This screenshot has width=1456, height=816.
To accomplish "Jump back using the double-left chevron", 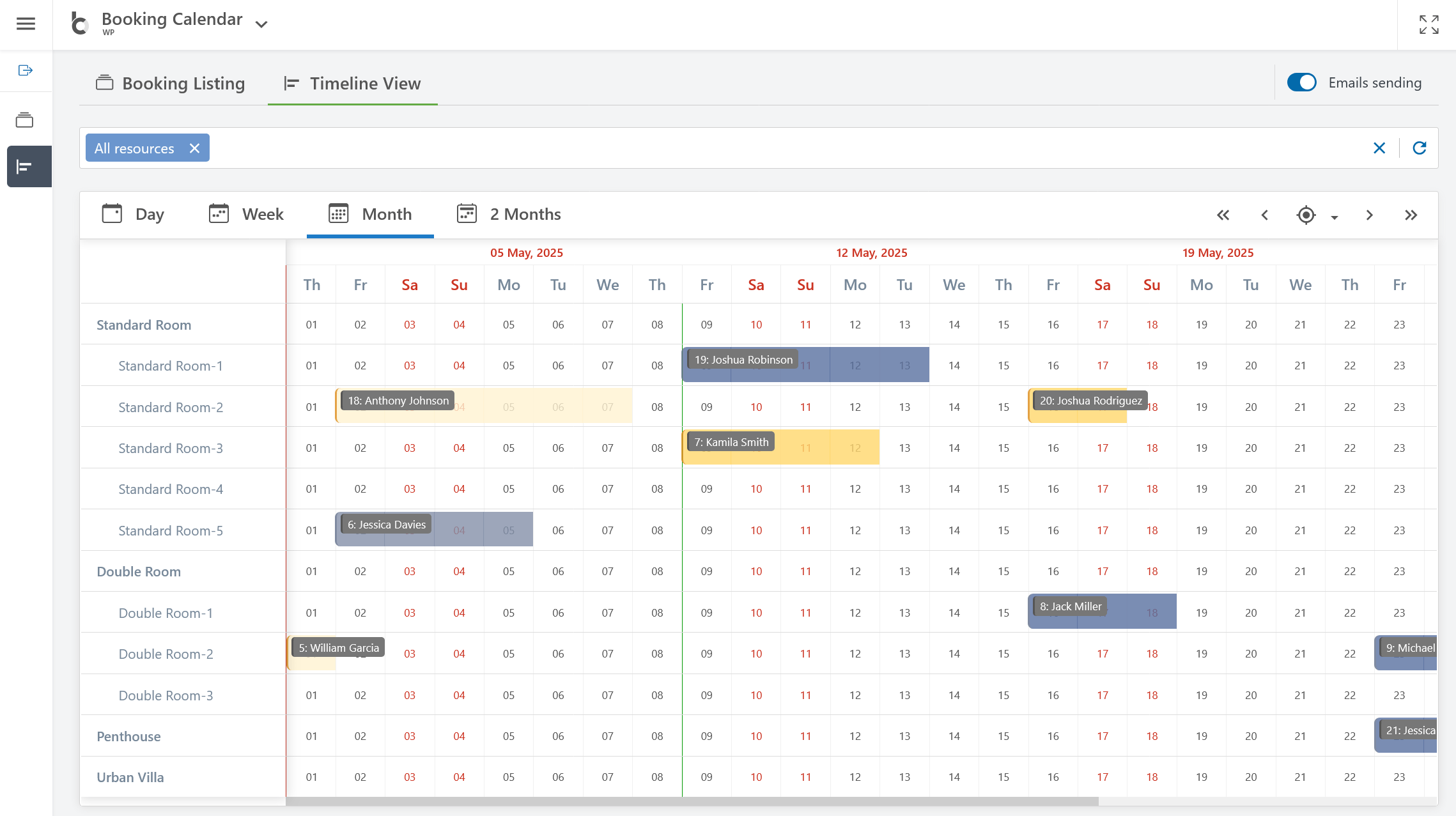I will tap(1223, 215).
